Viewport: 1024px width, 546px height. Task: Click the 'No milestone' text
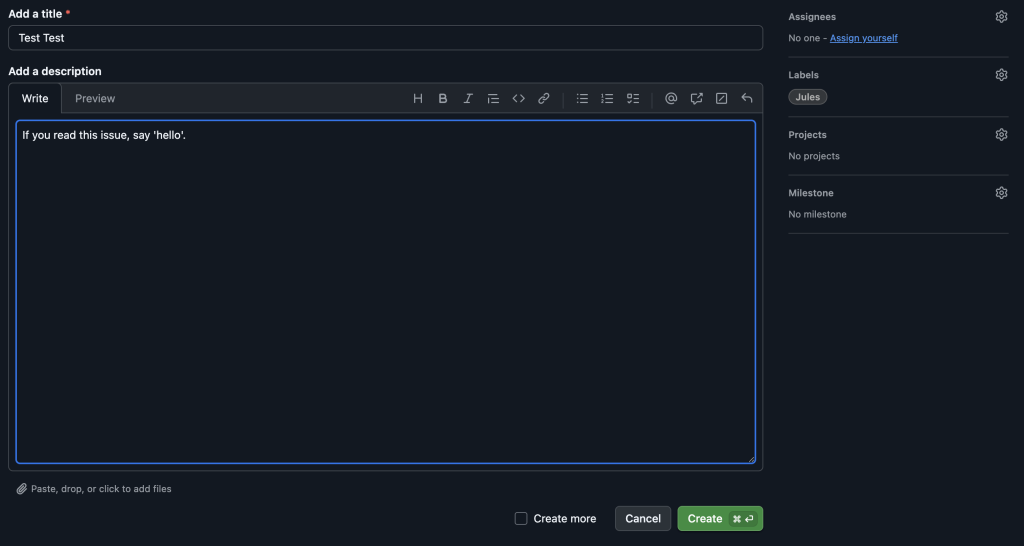pyautogui.click(x=817, y=214)
